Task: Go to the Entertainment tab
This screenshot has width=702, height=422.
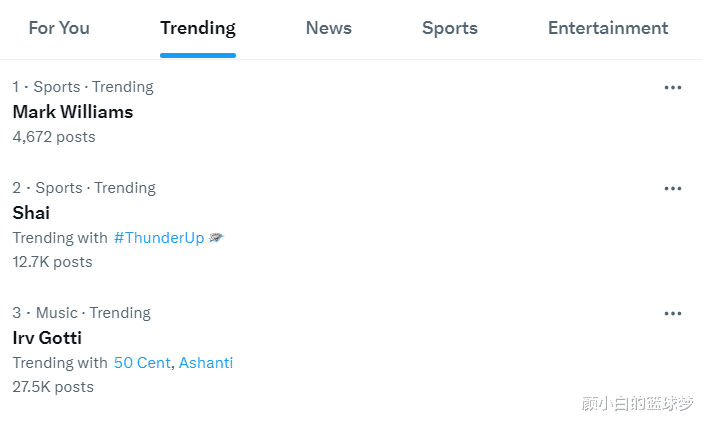Action: tap(608, 28)
